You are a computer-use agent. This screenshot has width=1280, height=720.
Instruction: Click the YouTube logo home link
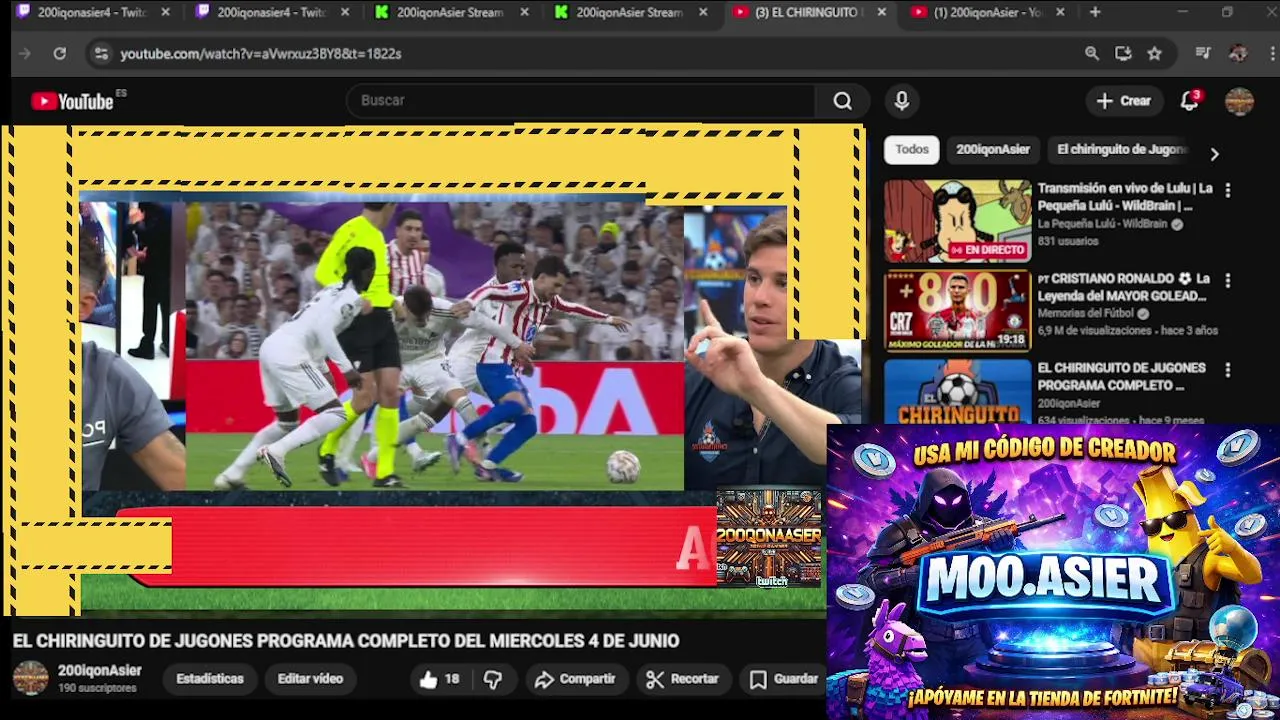tap(72, 101)
